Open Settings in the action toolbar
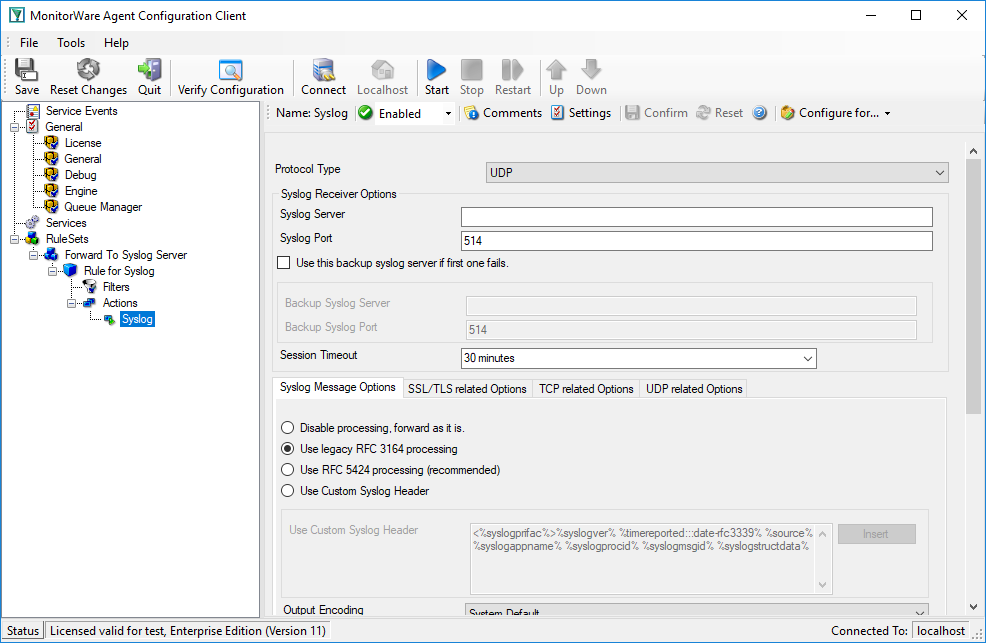 pos(581,113)
